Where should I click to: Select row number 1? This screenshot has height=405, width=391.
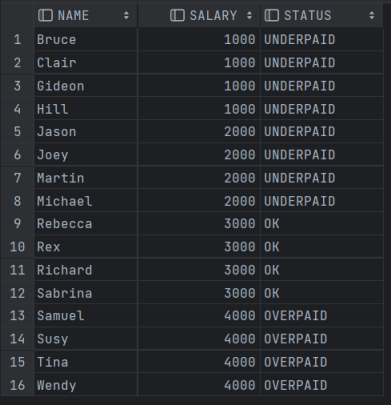coord(17,40)
